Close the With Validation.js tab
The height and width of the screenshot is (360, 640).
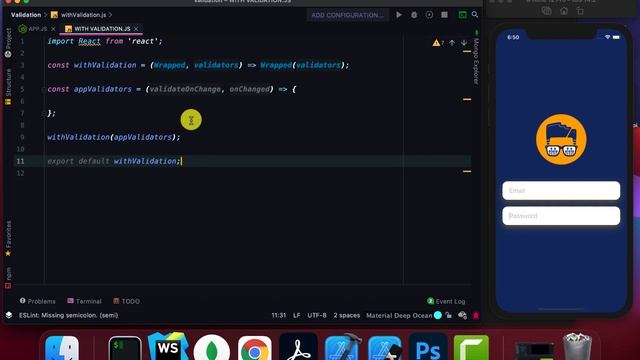pos(136,29)
